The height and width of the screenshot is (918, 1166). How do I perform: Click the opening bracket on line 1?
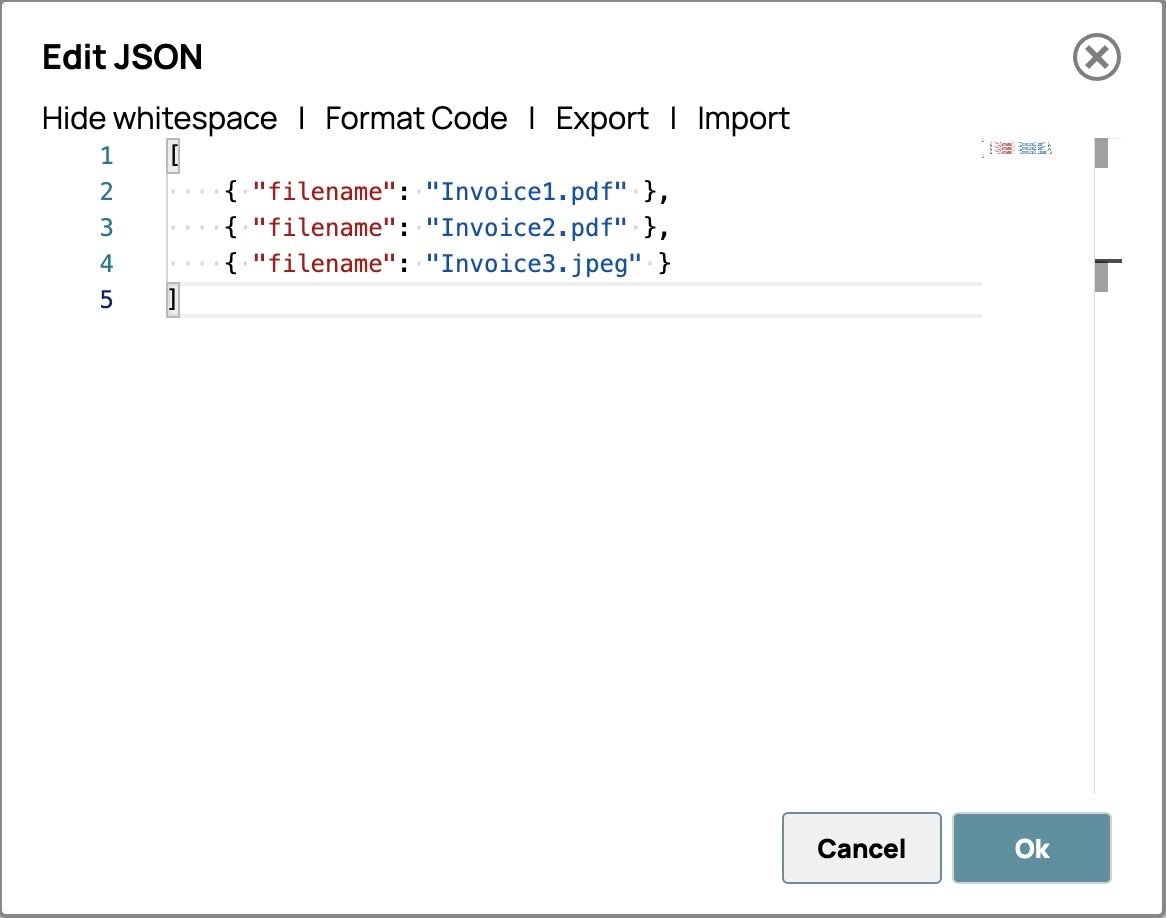(x=174, y=156)
